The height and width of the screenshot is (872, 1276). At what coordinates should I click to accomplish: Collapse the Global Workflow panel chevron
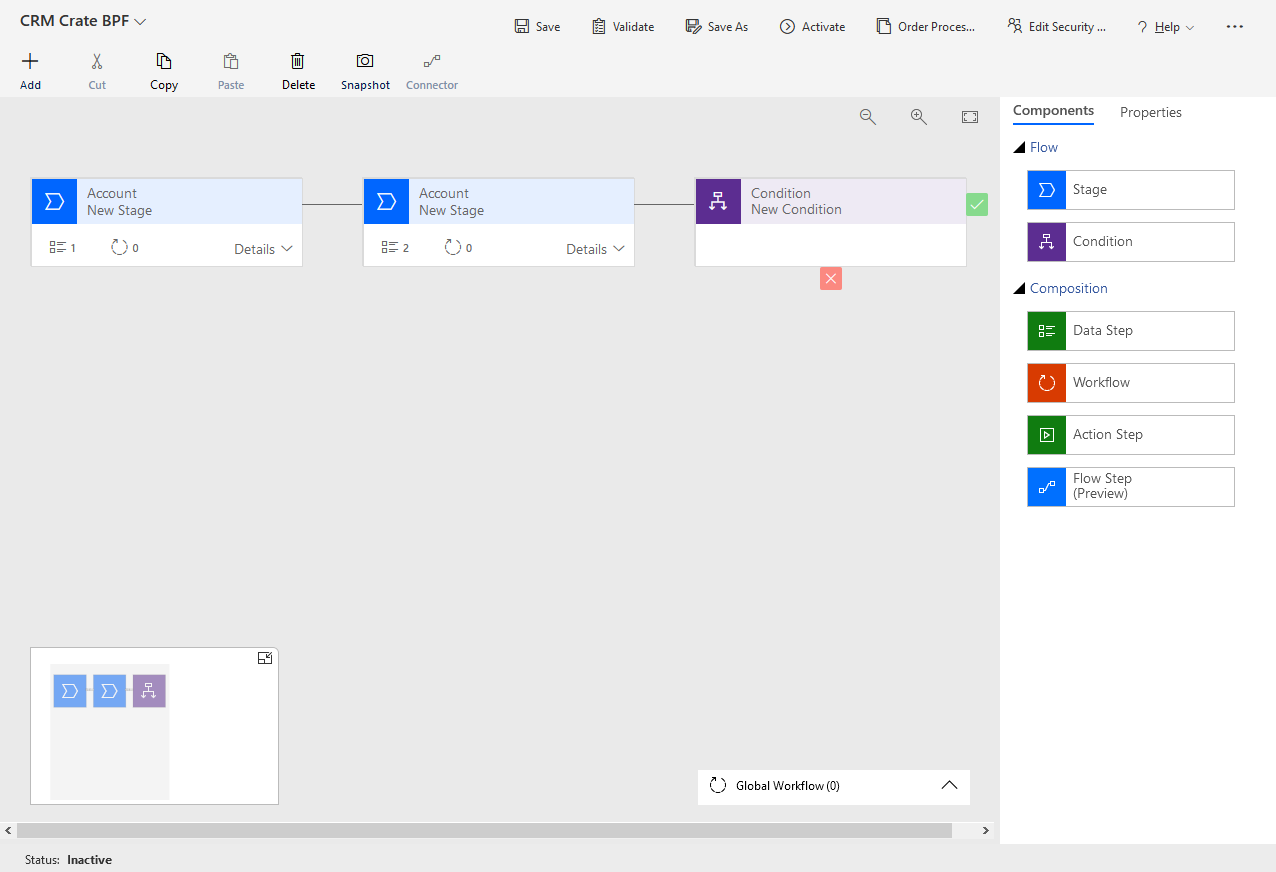coord(949,786)
